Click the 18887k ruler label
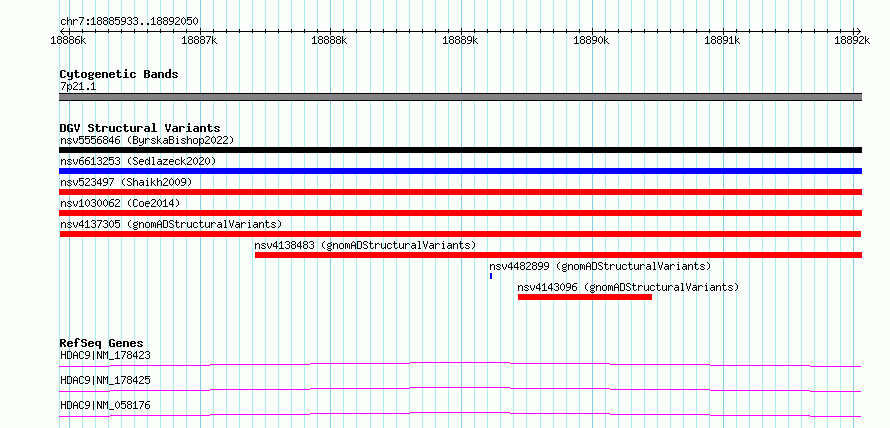This screenshot has width=890, height=428. coord(199,40)
